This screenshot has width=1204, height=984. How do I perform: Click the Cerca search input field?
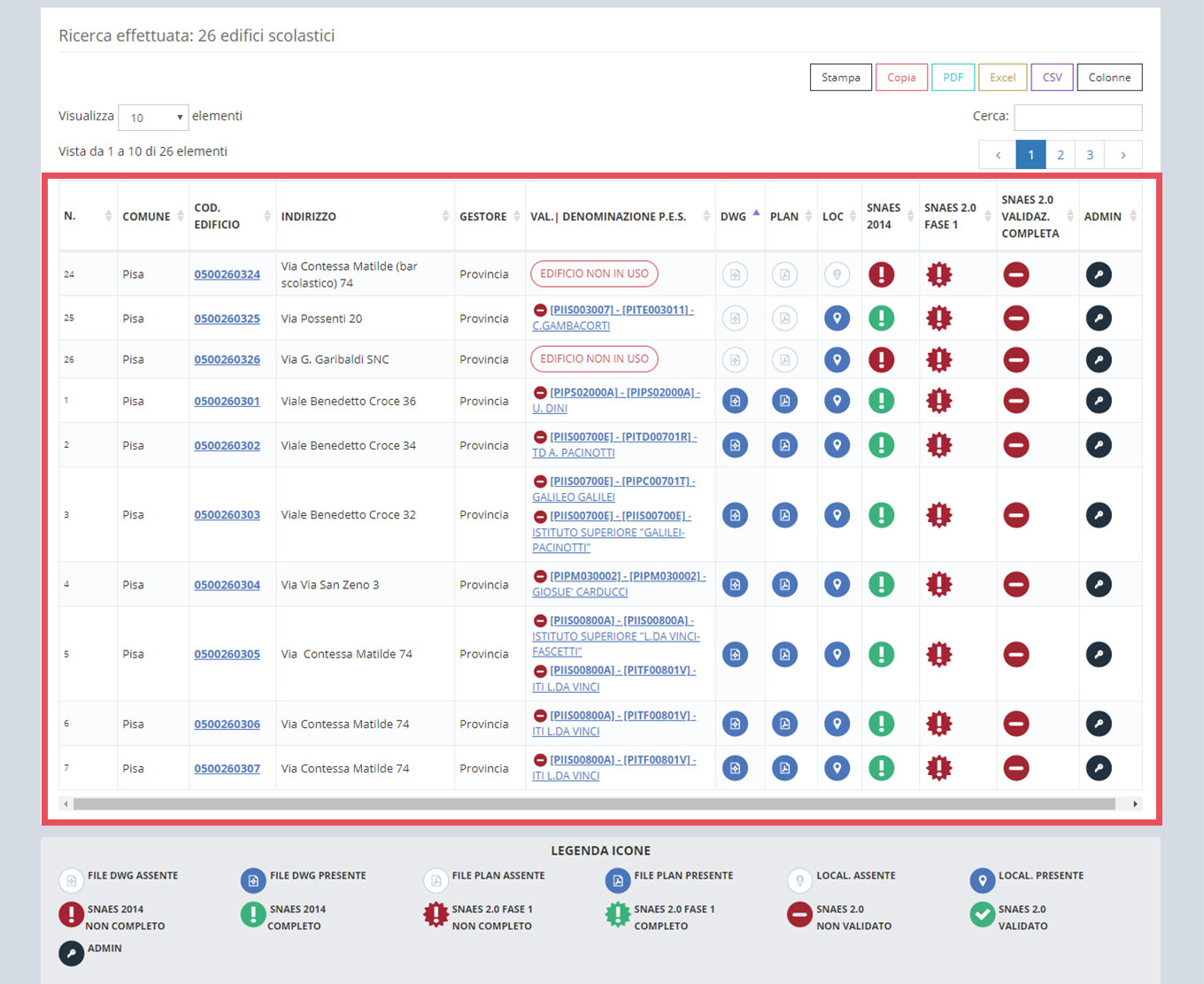tap(1077, 117)
